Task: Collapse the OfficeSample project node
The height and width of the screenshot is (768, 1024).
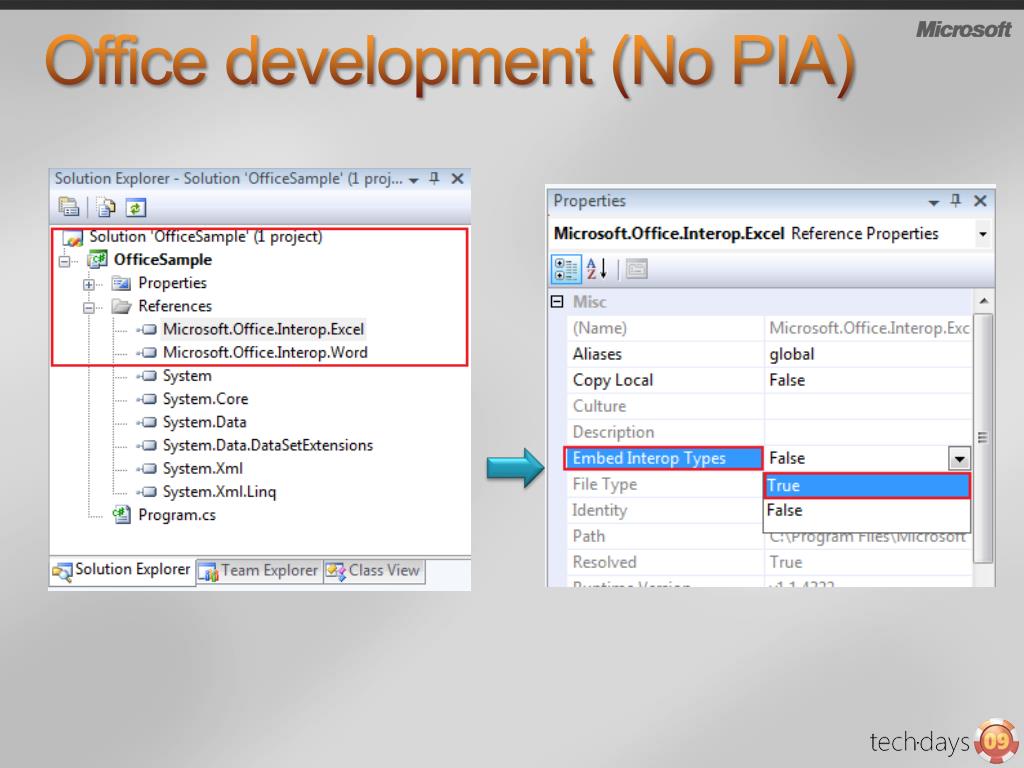Action: pyautogui.click(x=65, y=261)
